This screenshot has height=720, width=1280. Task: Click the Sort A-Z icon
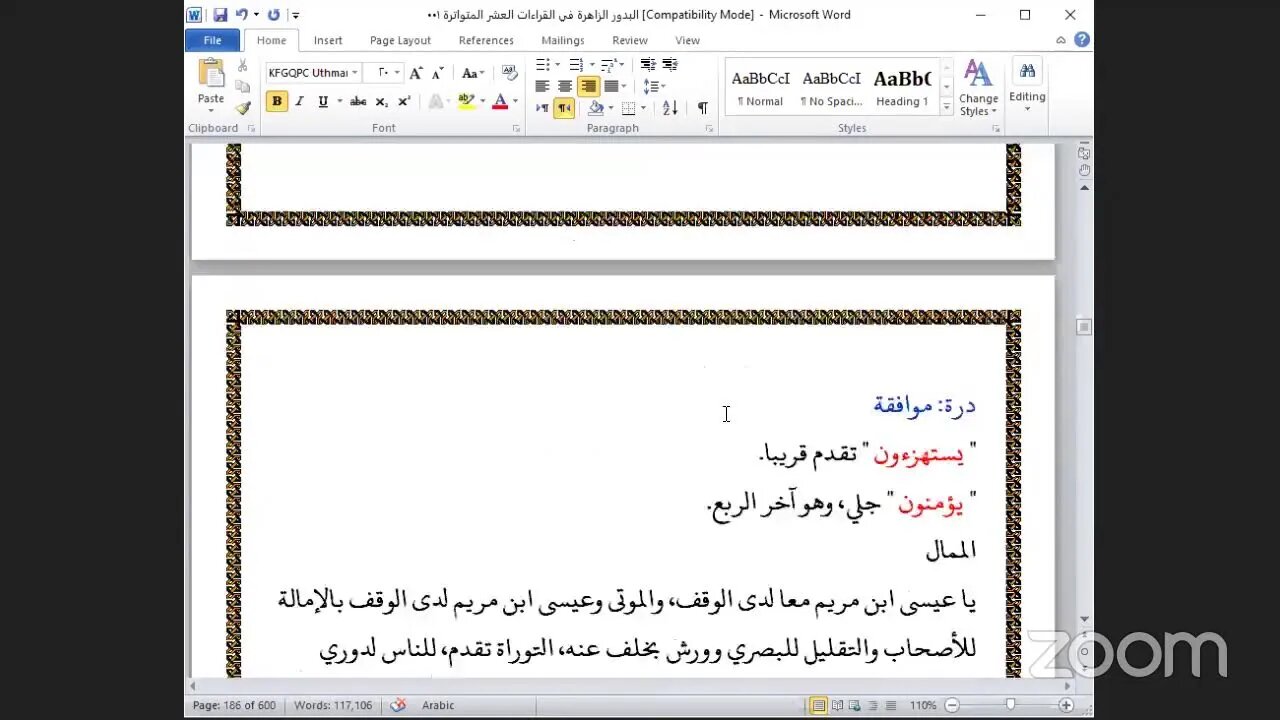(670, 108)
